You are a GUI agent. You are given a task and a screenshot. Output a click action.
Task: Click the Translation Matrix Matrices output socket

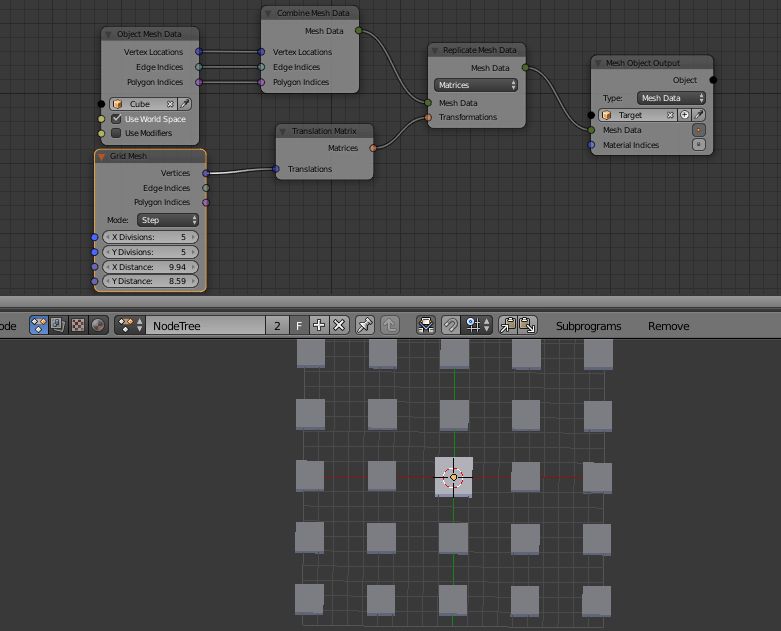click(373, 148)
